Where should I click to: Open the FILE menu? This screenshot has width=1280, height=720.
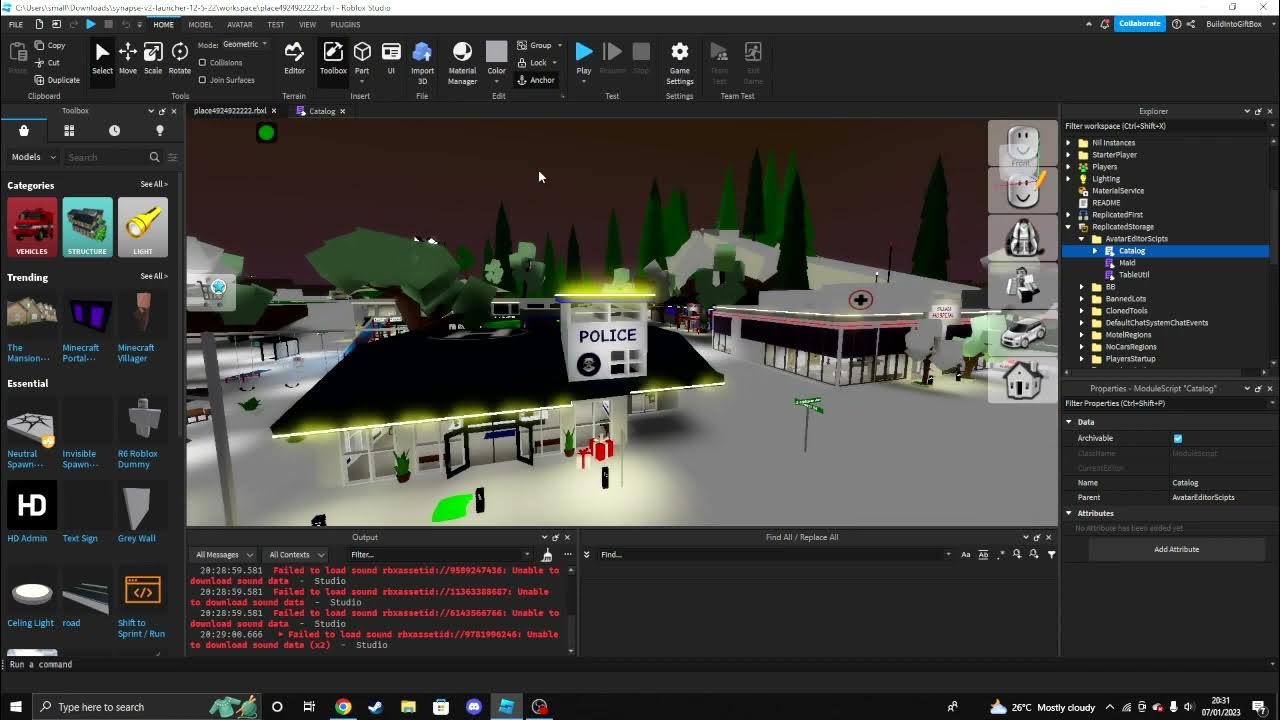[x=16, y=24]
